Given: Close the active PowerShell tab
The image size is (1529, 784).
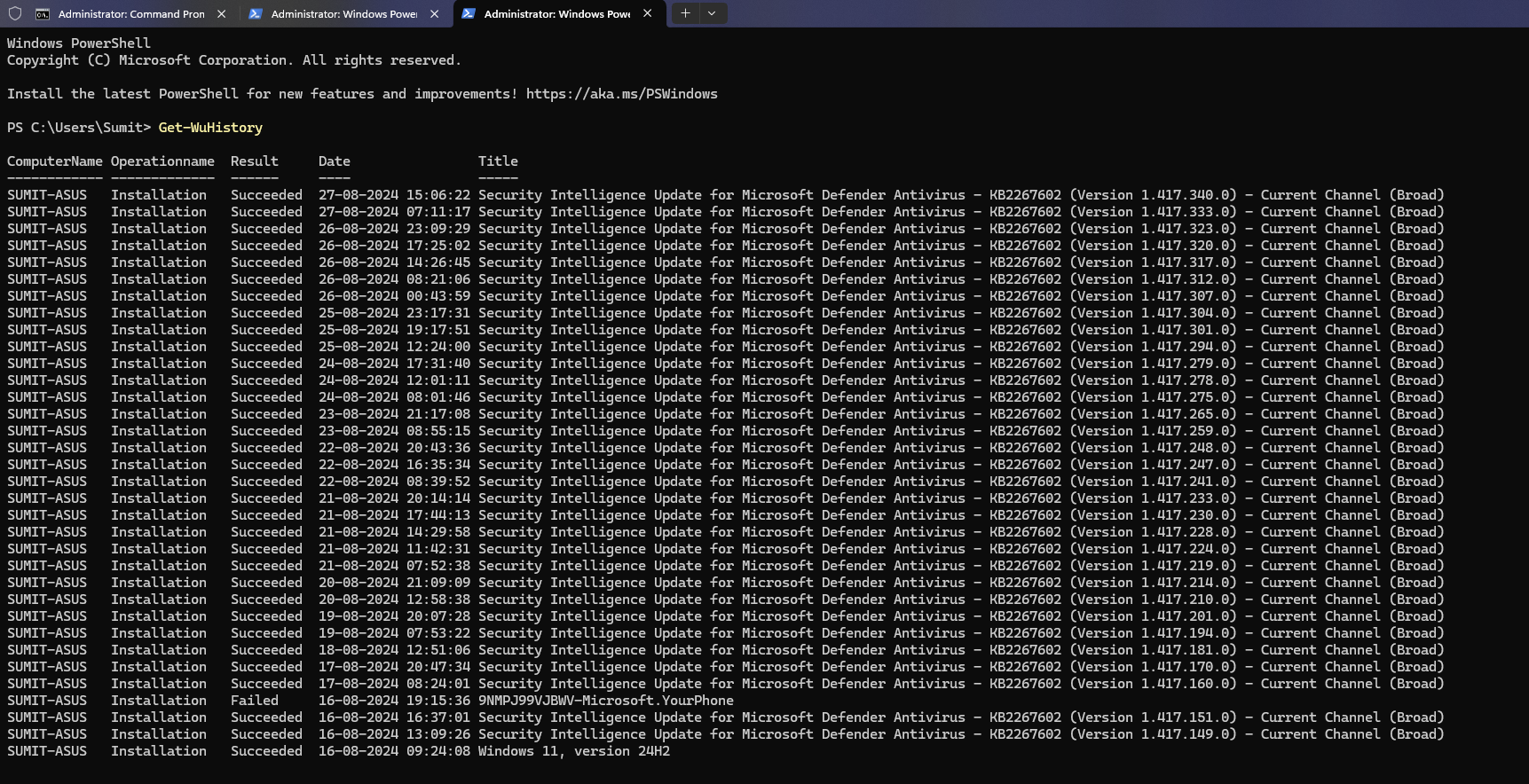Looking at the screenshot, I should 647,13.
